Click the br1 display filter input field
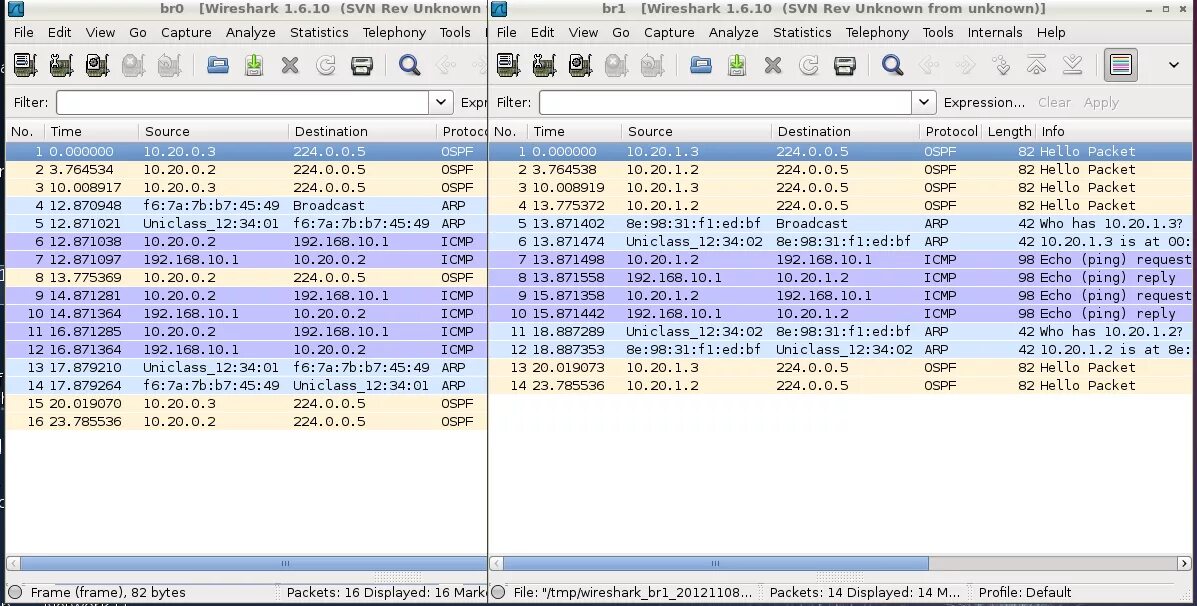Image resolution: width=1197 pixels, height=606 pixels. pos(725,102)
